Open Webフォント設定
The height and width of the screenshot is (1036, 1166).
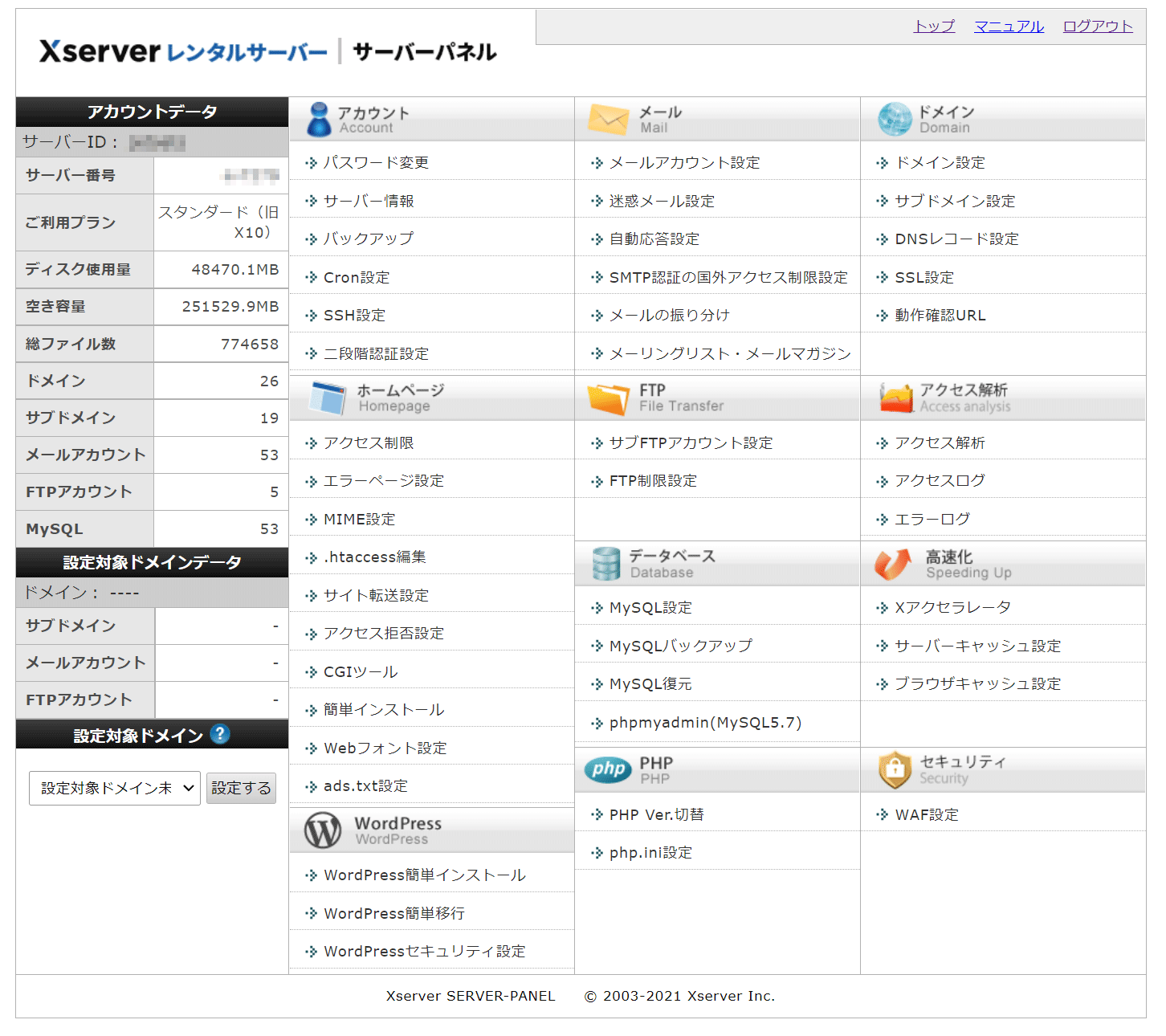click(385, 748)
